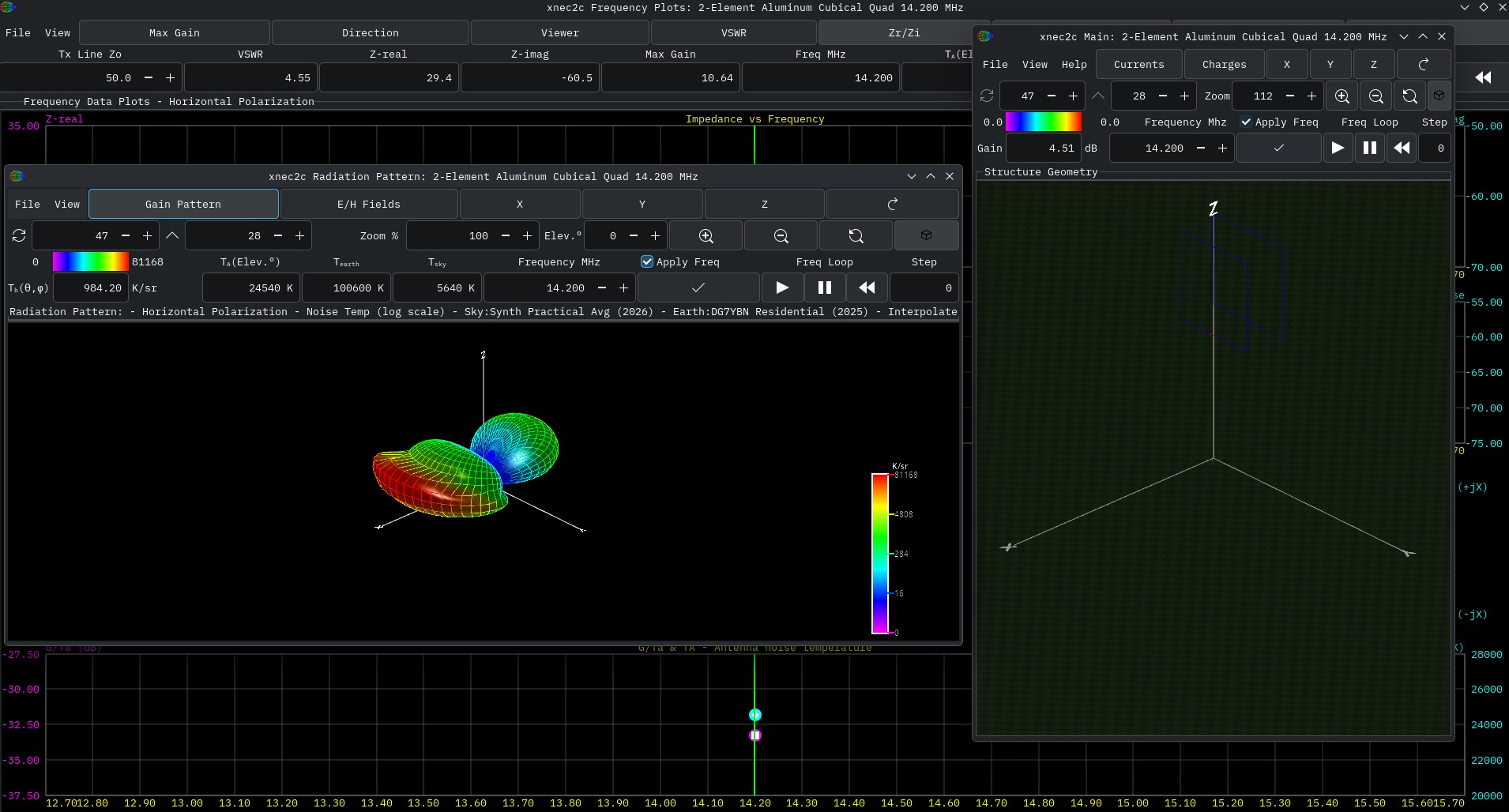Screen dimensions: 1509x812
Task: Click checkmark apply button in Main window
Action: tap(1279, 148)
